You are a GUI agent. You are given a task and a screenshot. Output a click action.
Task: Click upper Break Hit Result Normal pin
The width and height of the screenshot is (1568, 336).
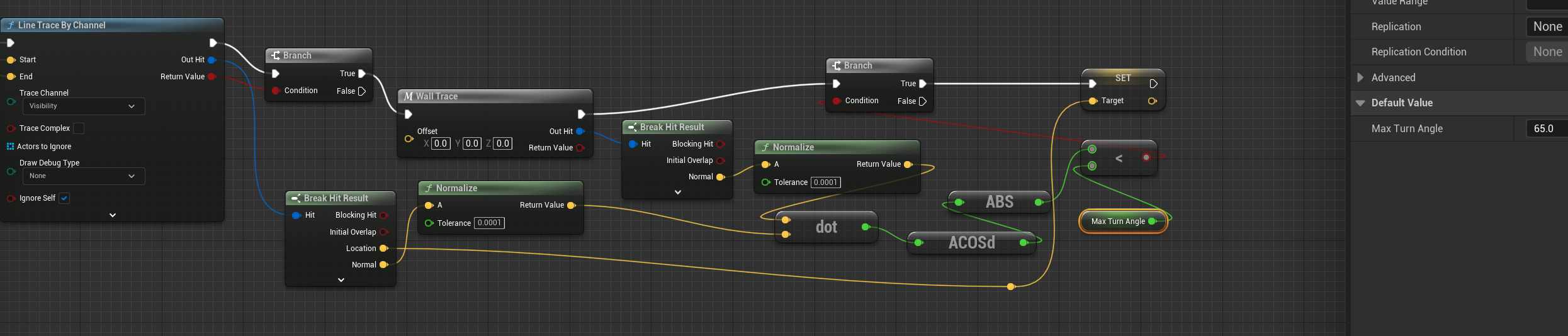(721, 177)
